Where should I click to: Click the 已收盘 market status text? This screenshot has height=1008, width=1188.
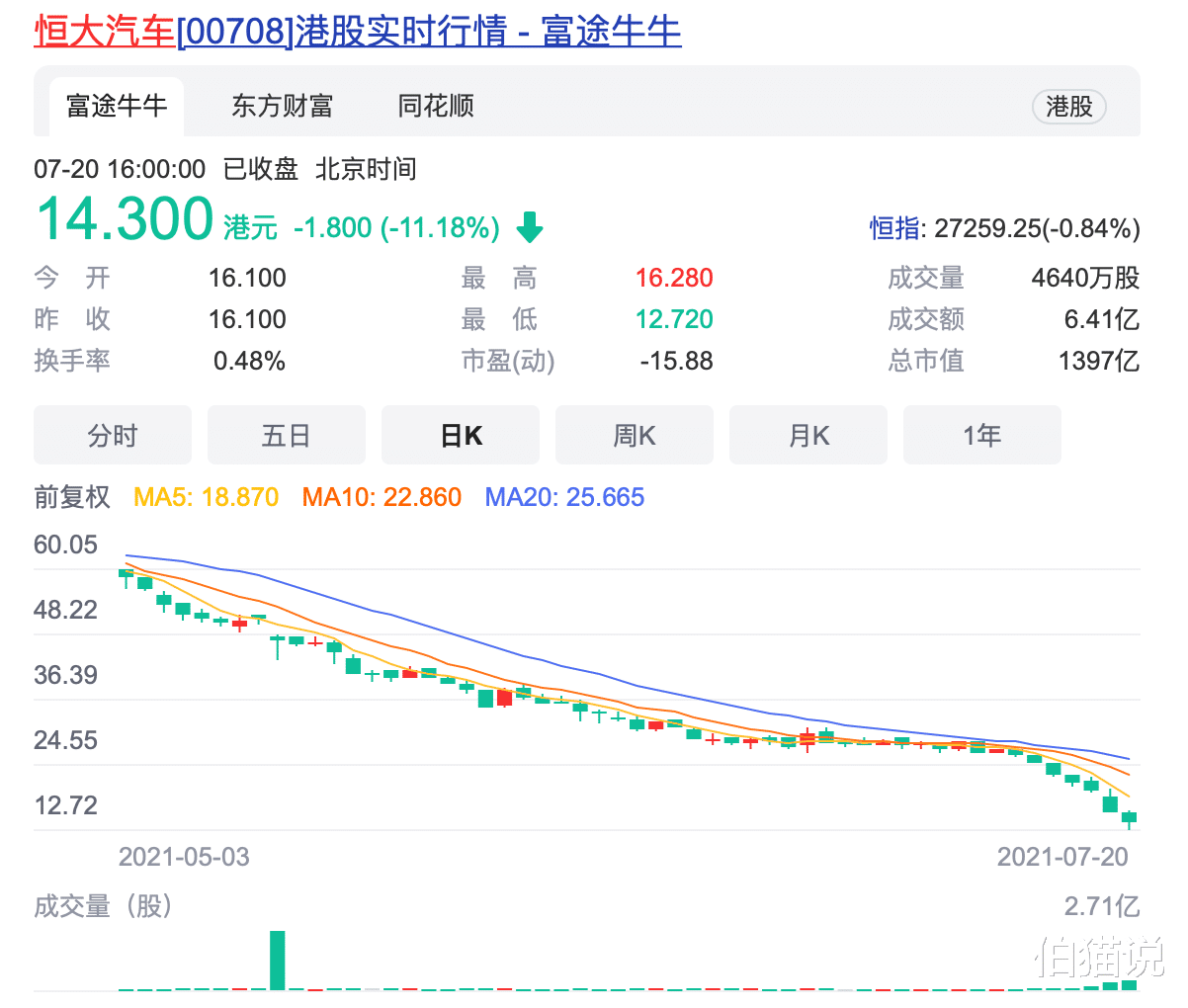coord(261,169)
